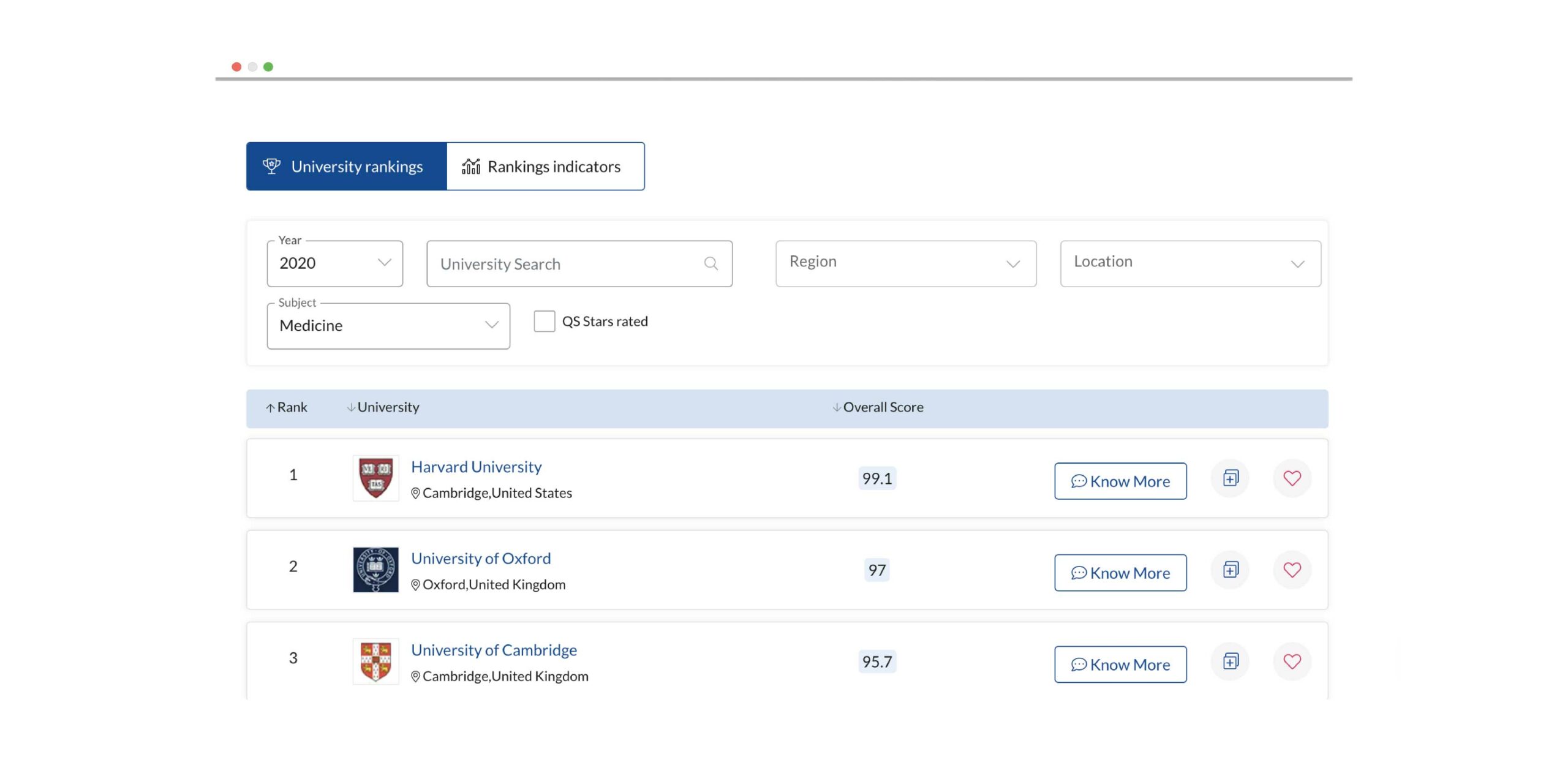Open the Year dropdown showing 2020
1568x784 pixels.
tap(335, 263)
